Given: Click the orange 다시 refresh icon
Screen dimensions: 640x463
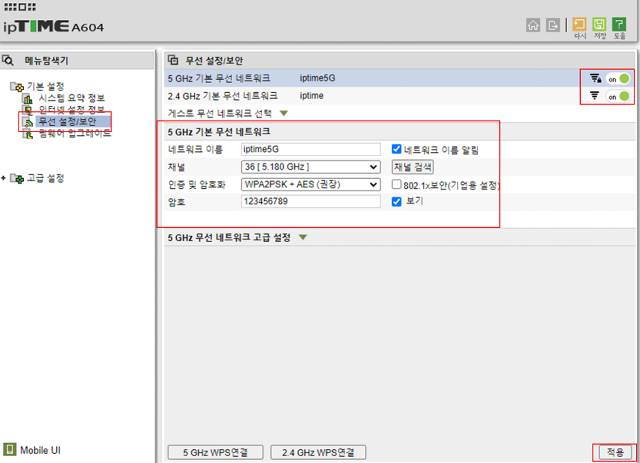Looking at the screenshot, I should 579,24.
